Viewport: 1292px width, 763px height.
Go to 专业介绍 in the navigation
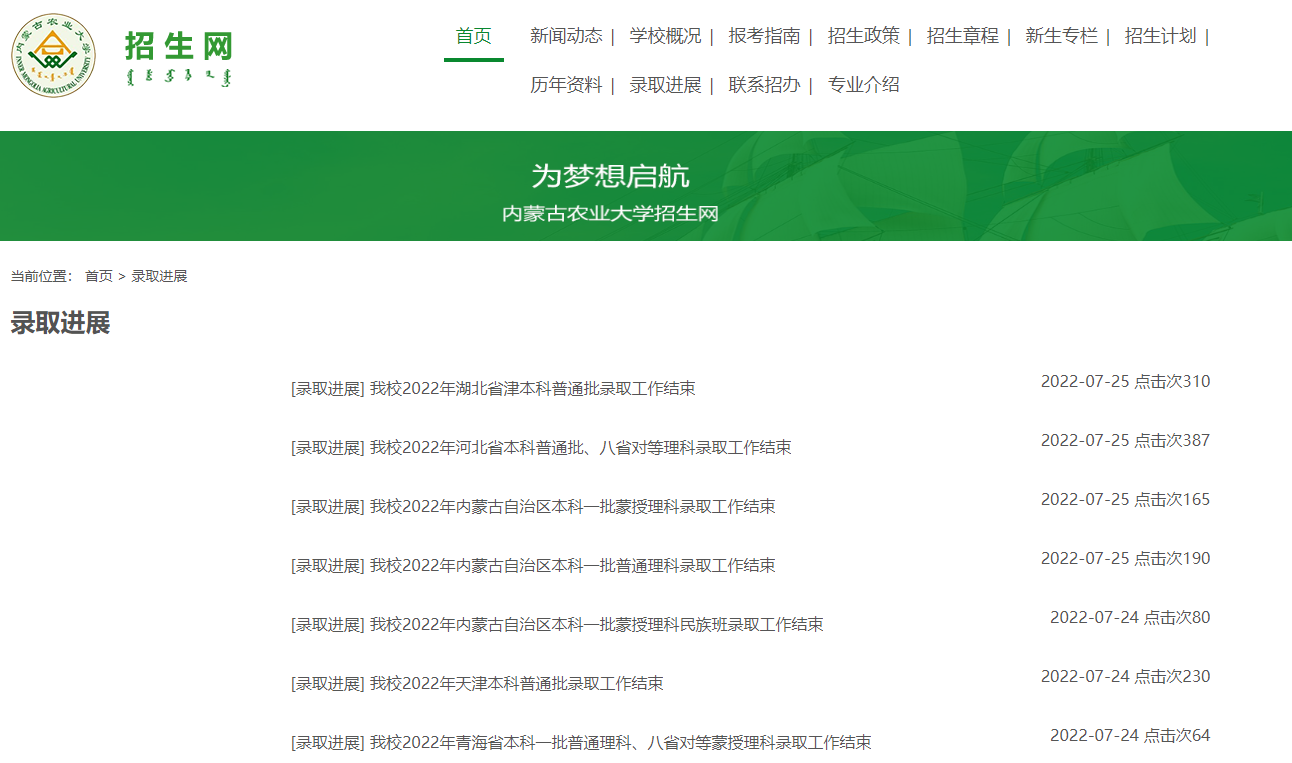pos(863,85)
